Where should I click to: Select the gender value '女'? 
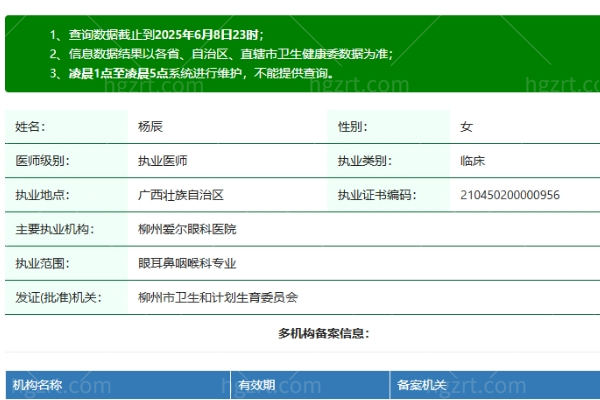click(x=466, y=126)
